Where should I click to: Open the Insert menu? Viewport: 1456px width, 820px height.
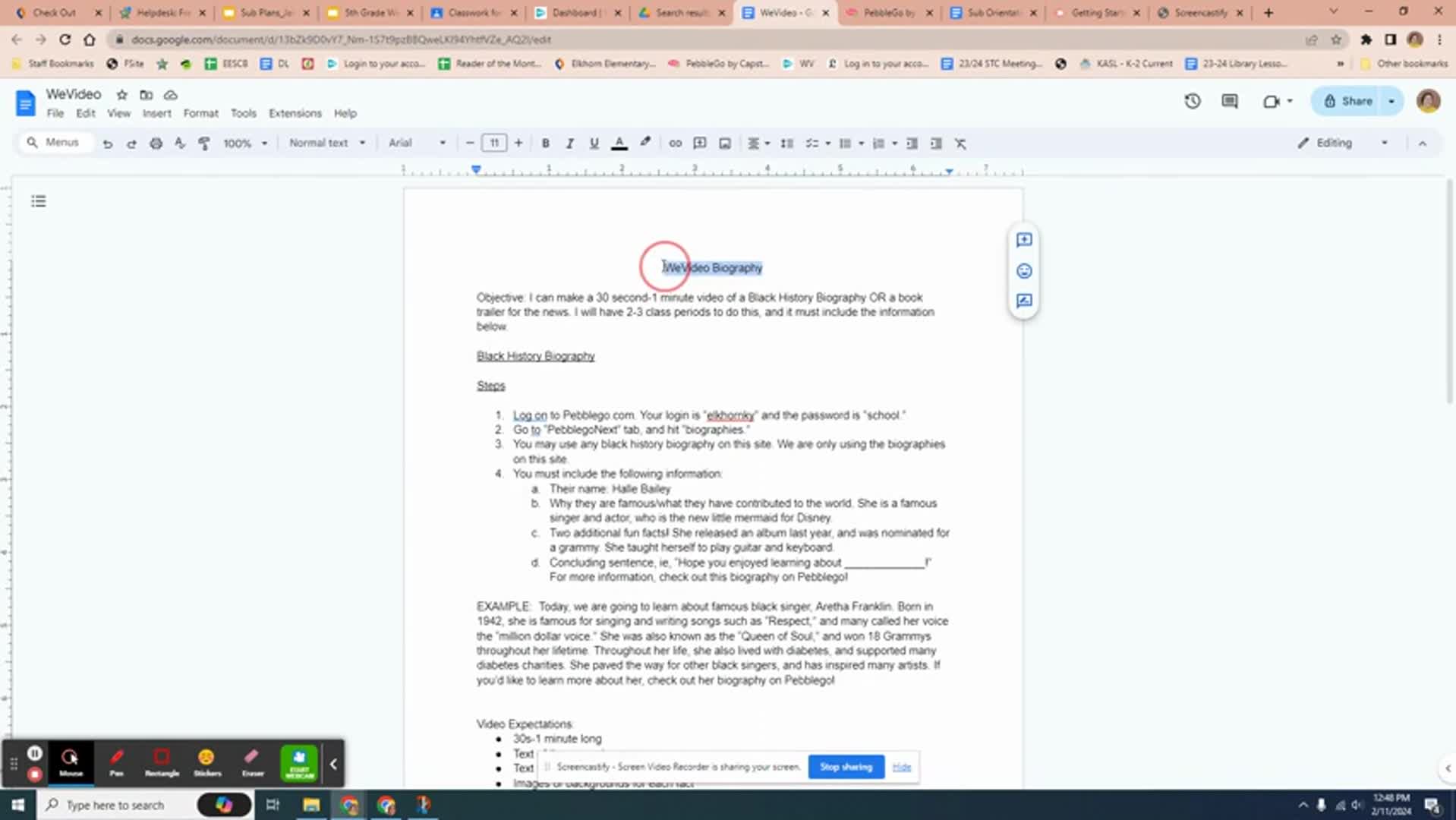tap(157, 113)
